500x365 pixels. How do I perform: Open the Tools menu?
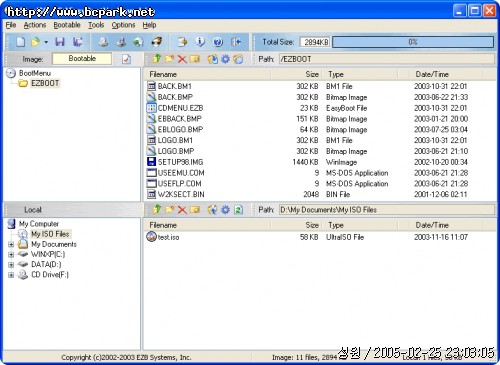[x=96, y=25]
